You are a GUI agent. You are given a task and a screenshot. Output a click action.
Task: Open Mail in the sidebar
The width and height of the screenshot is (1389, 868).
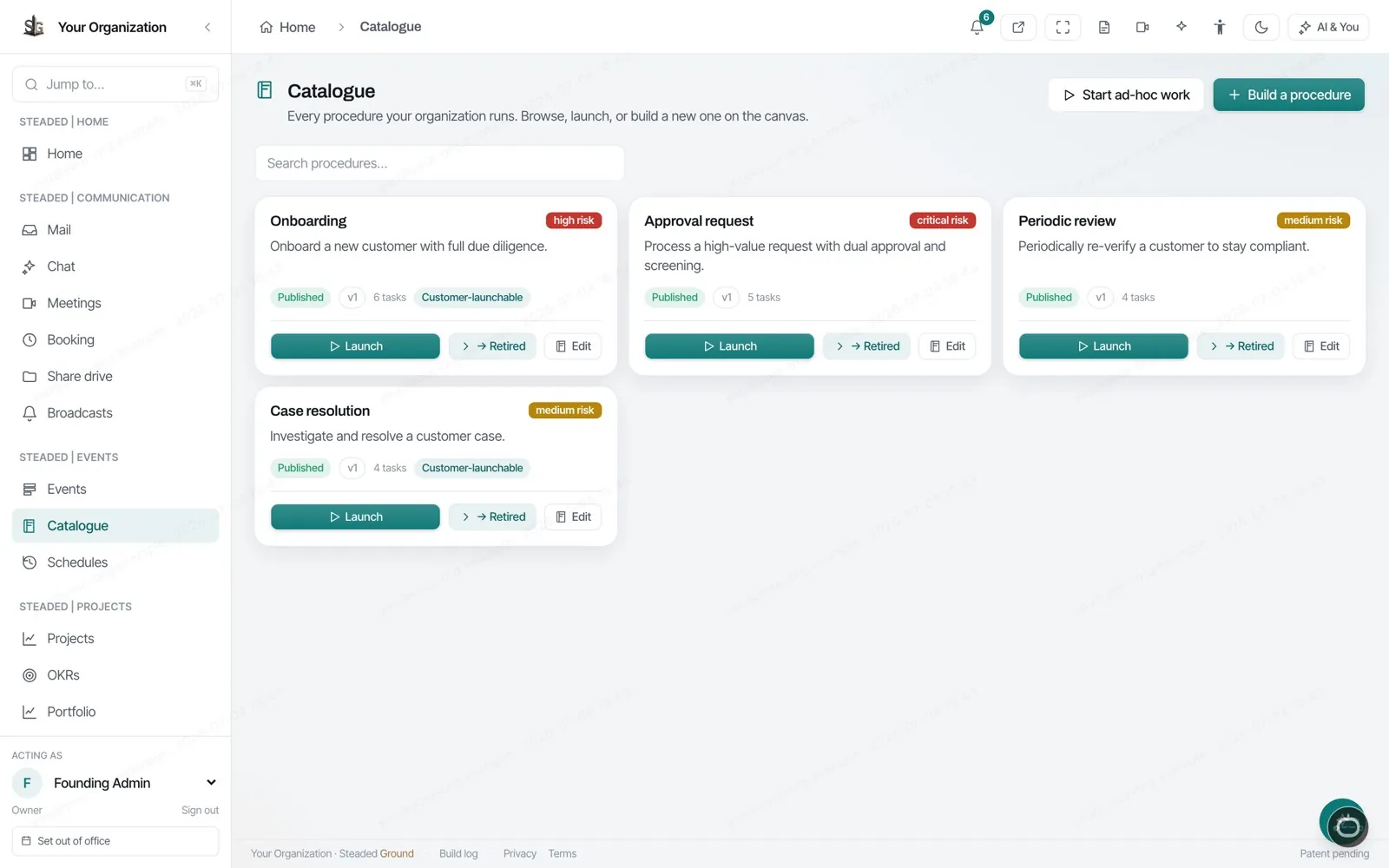click(x=115, y=230)
